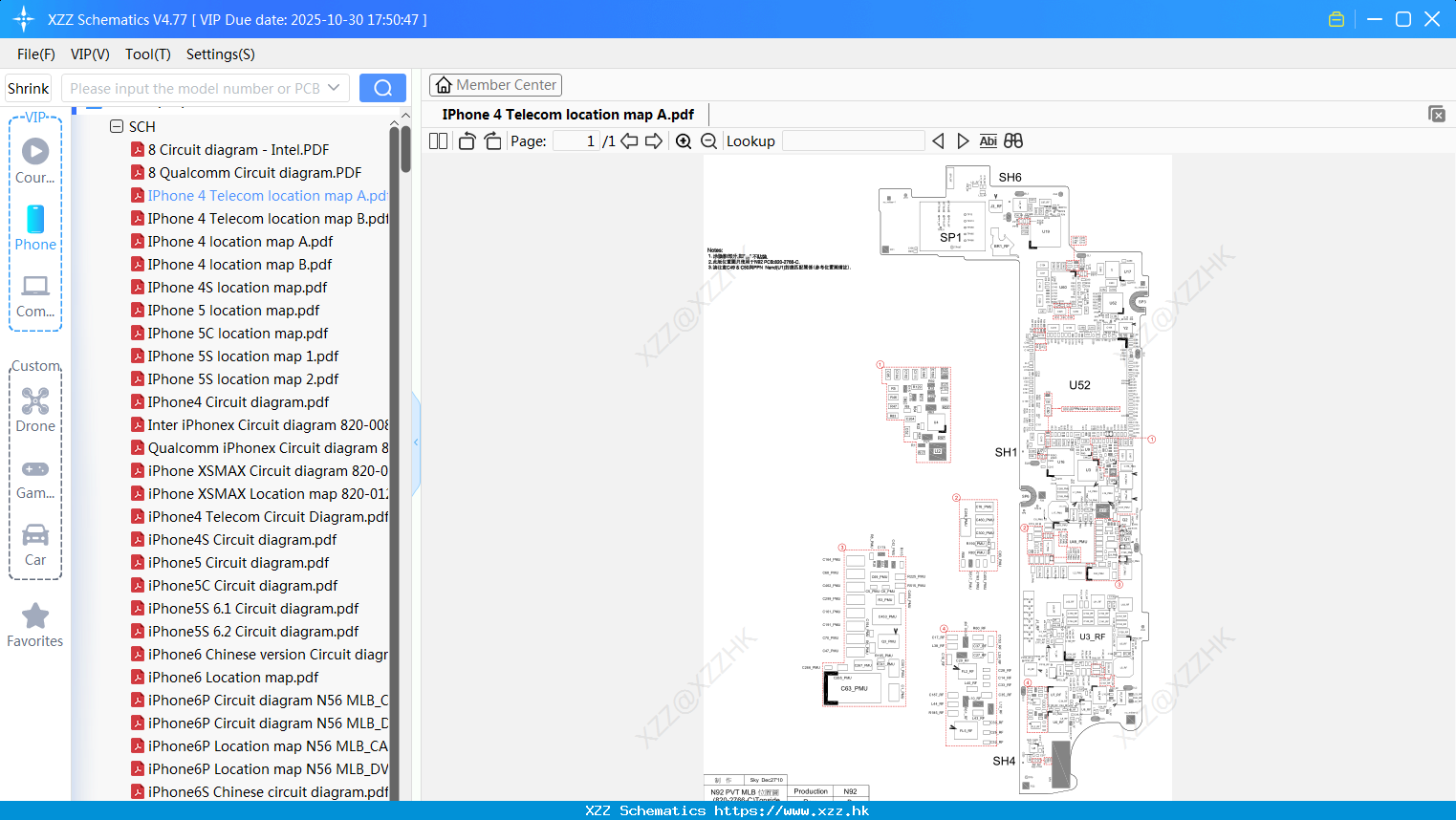Screen dimensions: 1456x820
Task: Rotate the page counterclockwise
Action: tap(467, 140)
